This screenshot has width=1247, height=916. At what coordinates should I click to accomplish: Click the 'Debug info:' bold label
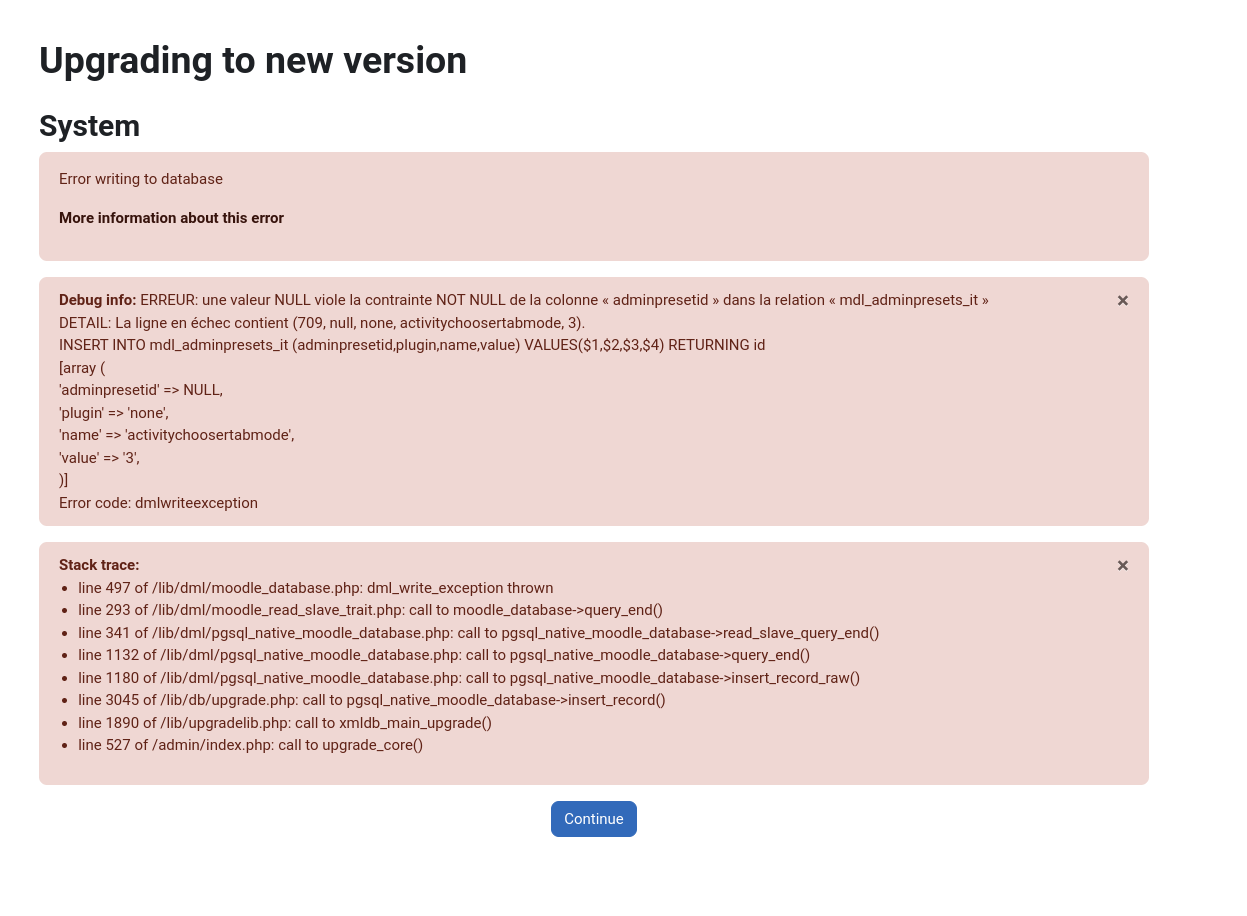(98, 300)
